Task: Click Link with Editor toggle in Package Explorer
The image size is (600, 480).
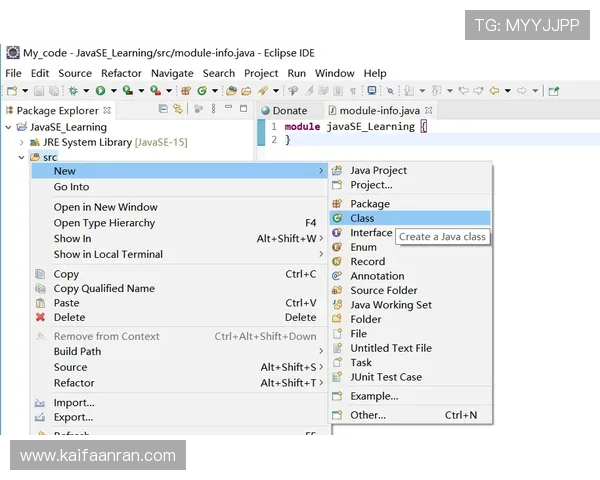Action: pyautogui.click(x=178, y=110)
